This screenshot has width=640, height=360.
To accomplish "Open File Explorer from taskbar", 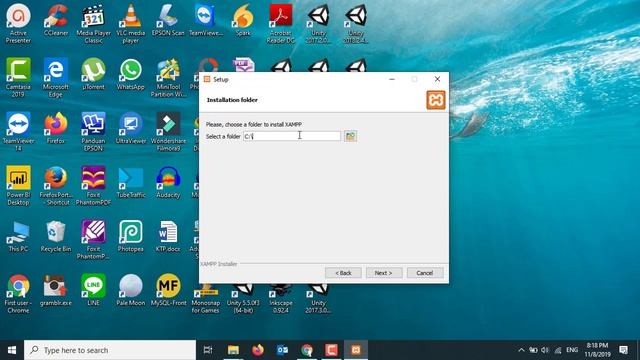I will [233, 350].
